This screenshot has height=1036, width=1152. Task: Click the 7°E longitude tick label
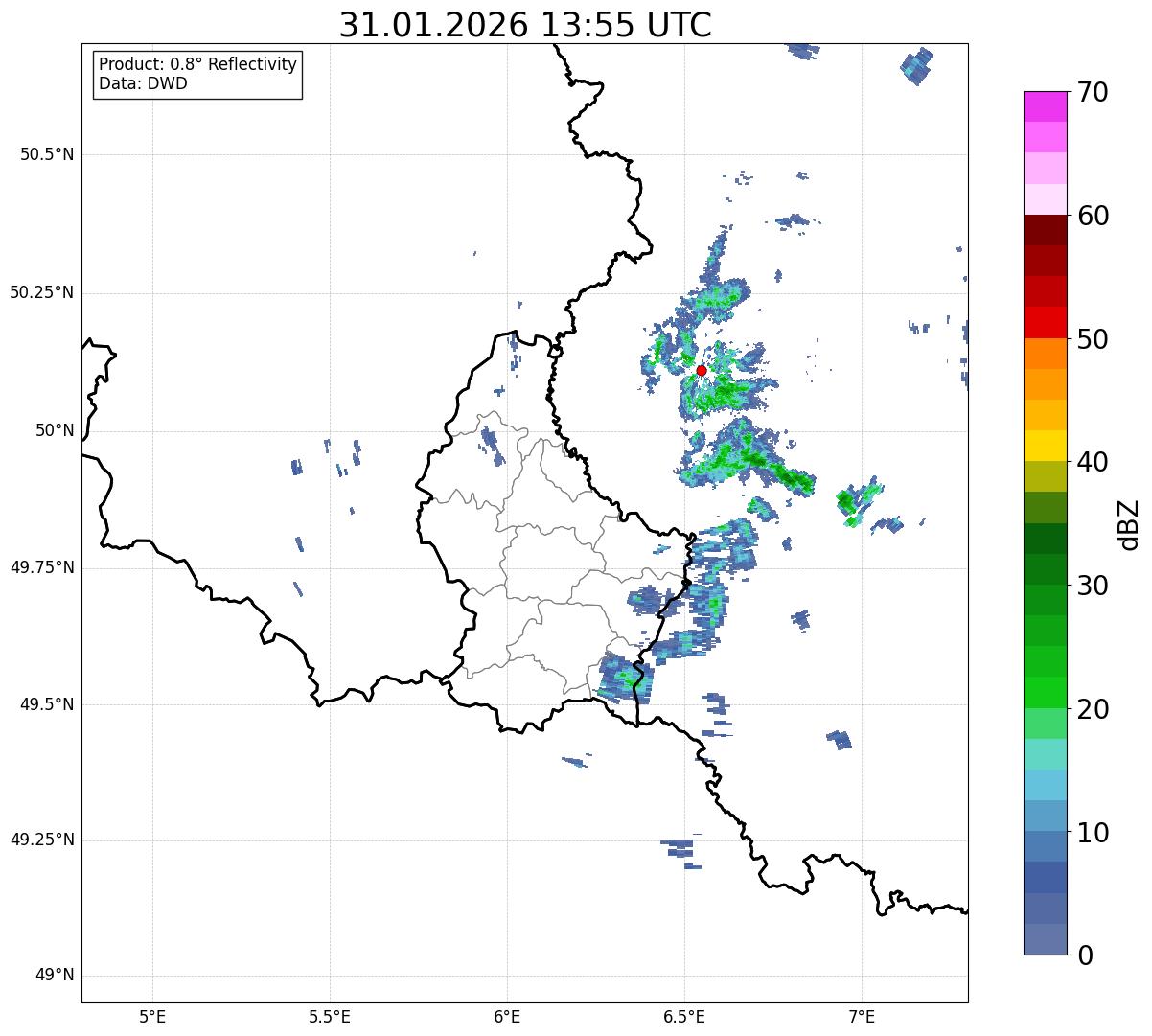click(863, 1016)
